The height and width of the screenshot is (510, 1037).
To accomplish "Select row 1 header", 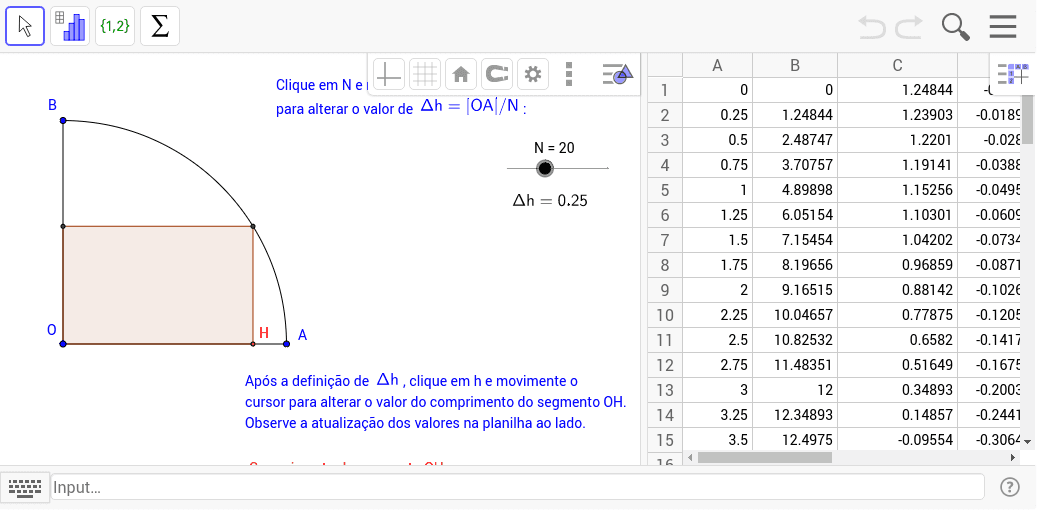I will (x=665, y=90).
